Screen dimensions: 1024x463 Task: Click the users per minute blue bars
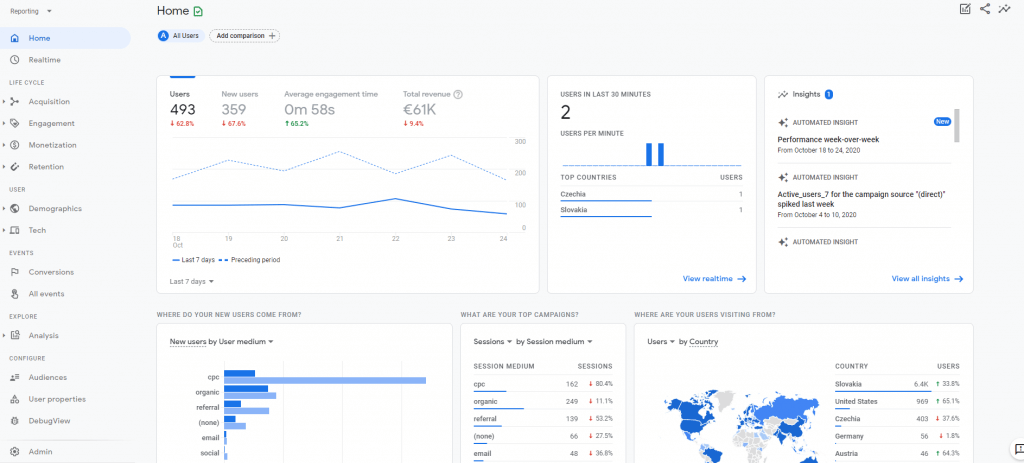655,155
